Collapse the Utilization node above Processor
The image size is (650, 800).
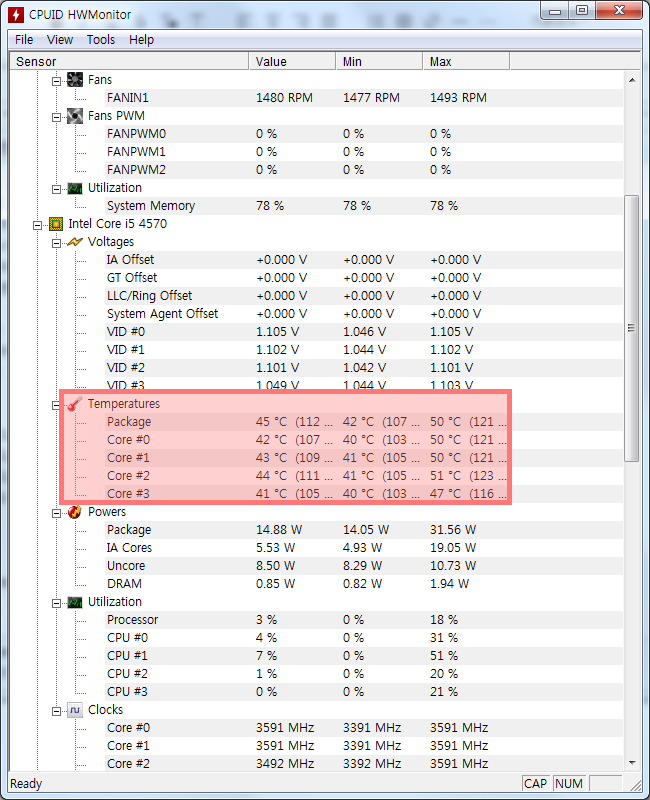(x=56, y=604)
